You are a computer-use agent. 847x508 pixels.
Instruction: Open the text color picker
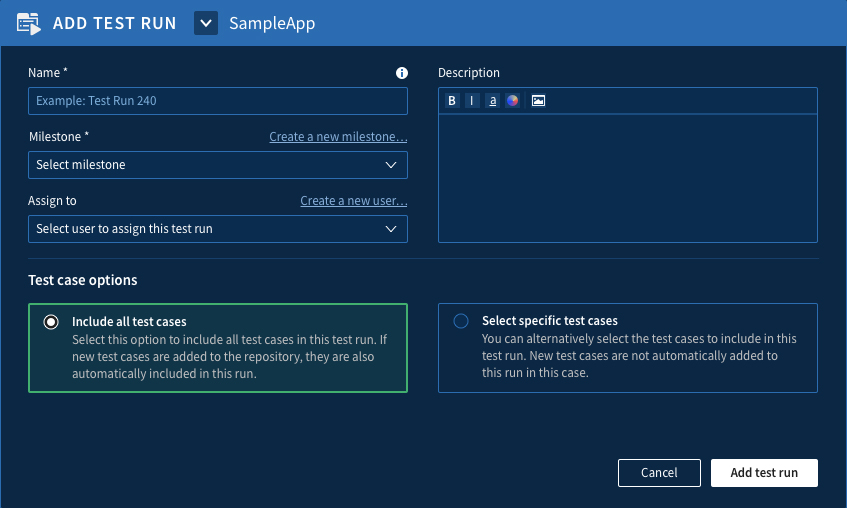pyautogui.click(x=512, y=101)
